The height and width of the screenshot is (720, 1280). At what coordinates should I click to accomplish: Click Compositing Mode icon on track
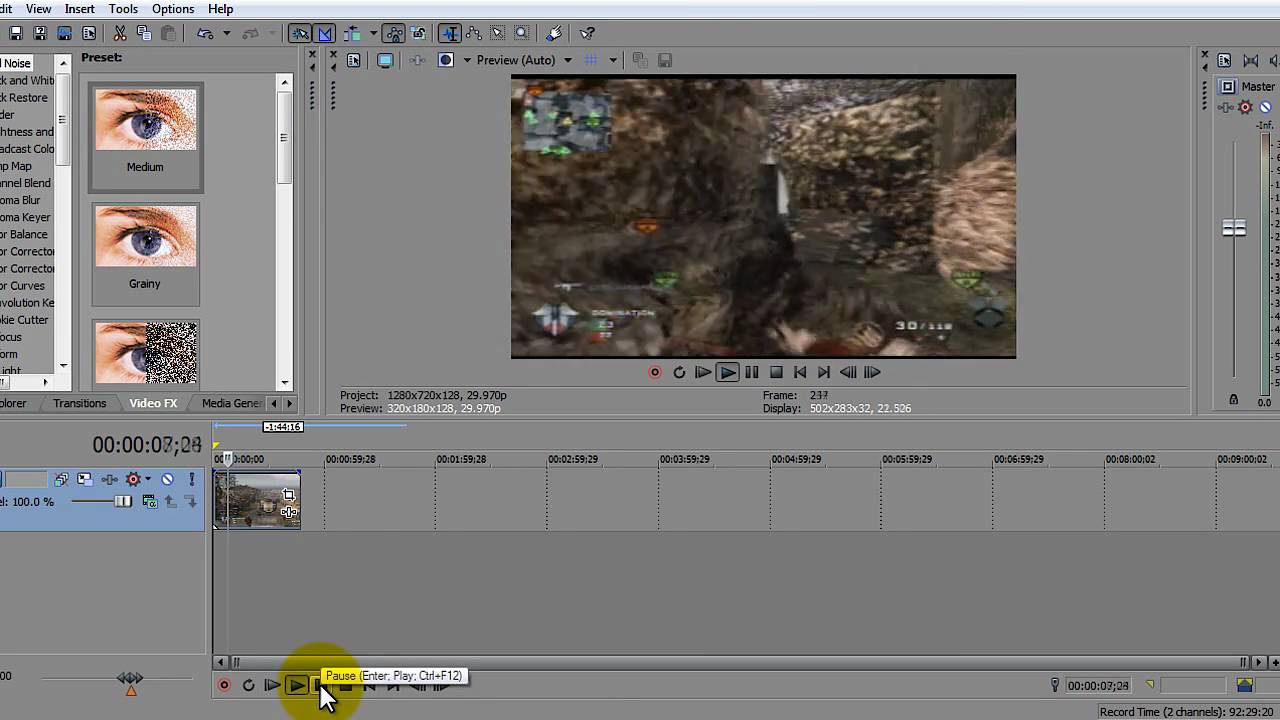[x=150, y=501]
